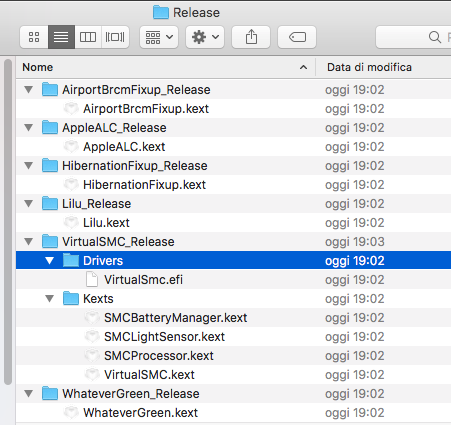Click the HibernationFixup.kext file icon
This screenshot has height=425, width=451.
pyautogui.click(x=71, y=185)
